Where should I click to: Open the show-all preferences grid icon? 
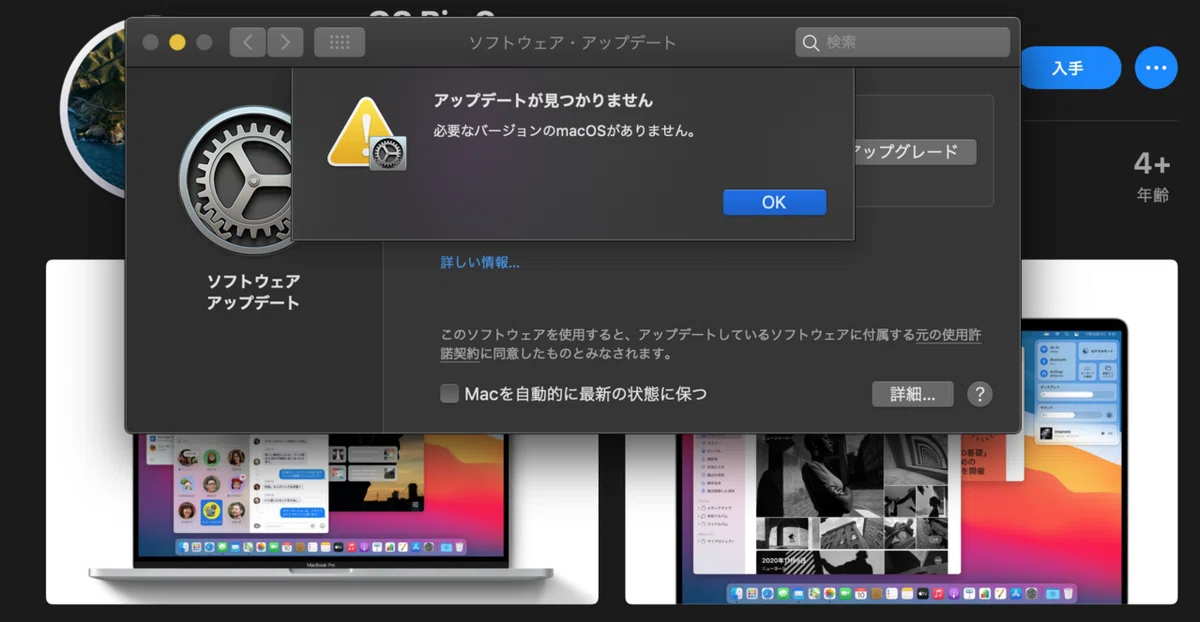[x=339, y=42]
